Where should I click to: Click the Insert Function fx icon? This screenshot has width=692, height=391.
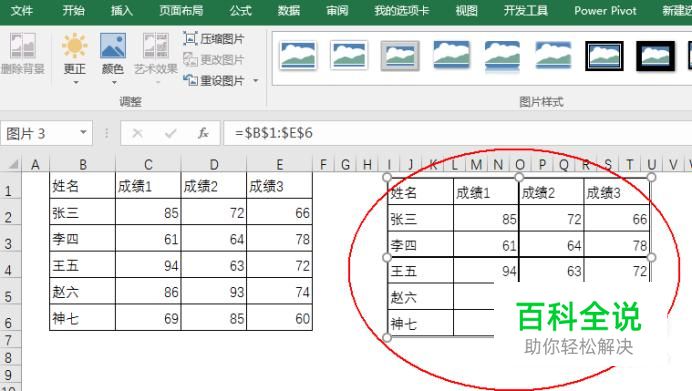(x=203, y=133)
